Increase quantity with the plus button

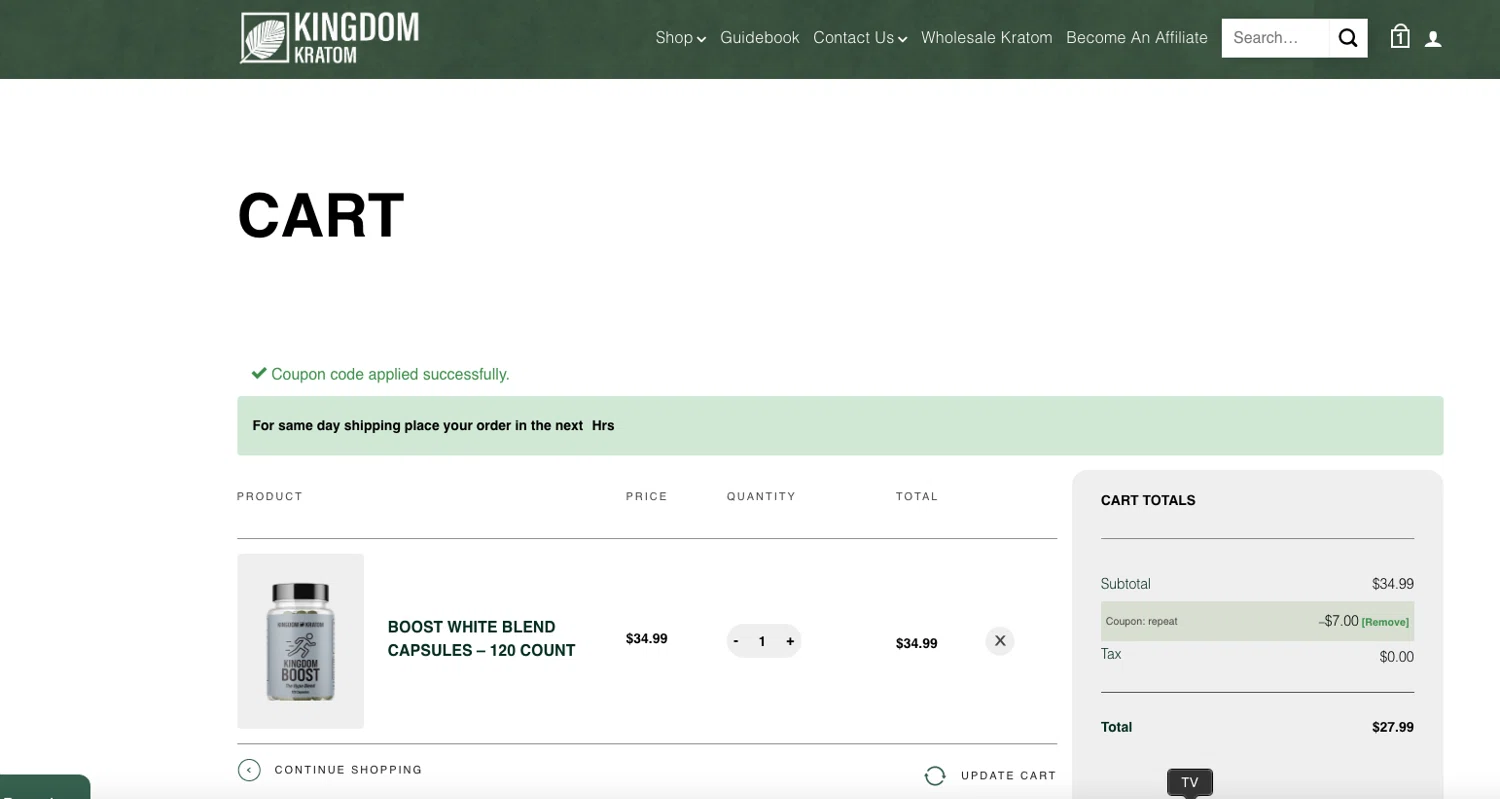pyautogui.click(x=790, y=641)
